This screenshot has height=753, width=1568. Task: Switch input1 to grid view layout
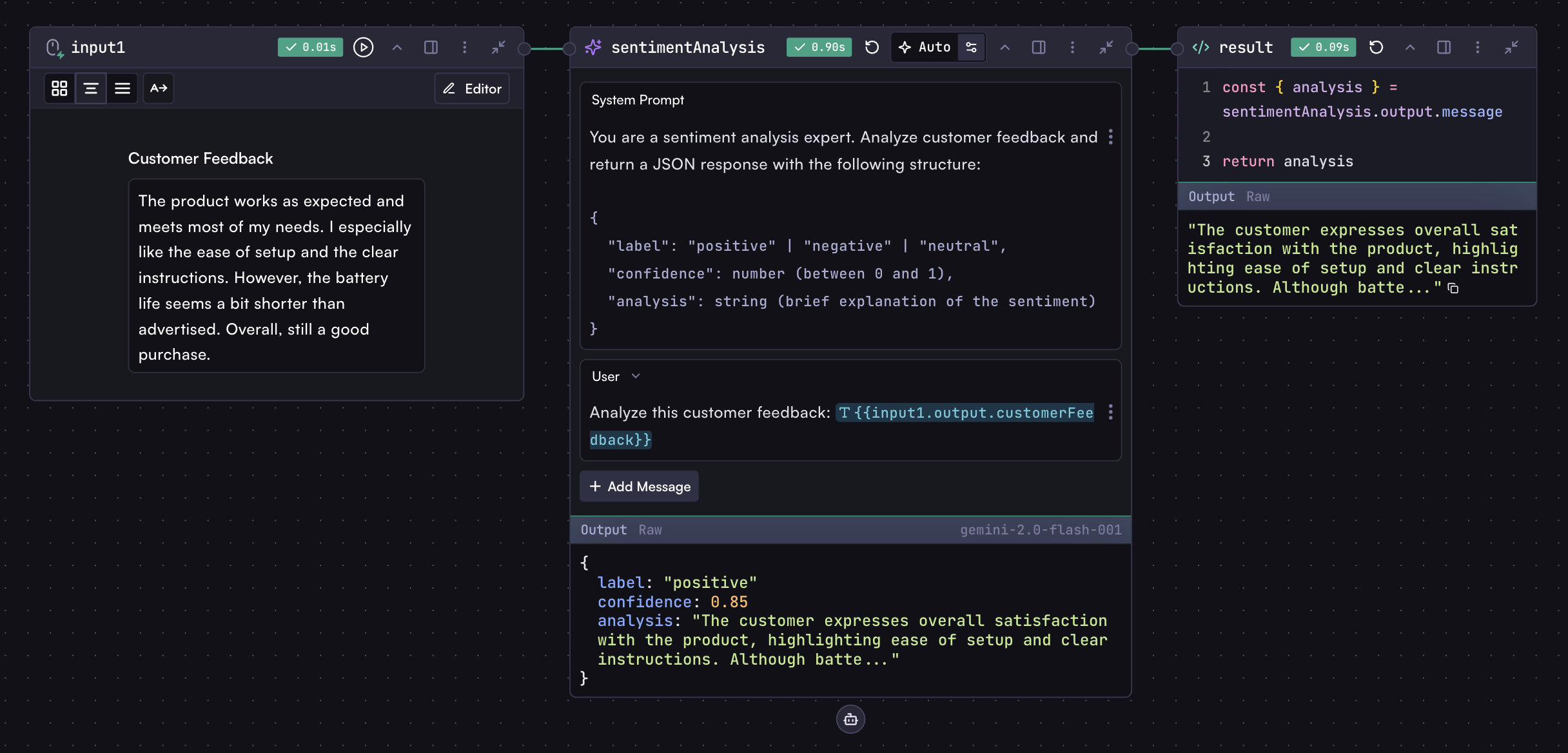coord(59,88)
